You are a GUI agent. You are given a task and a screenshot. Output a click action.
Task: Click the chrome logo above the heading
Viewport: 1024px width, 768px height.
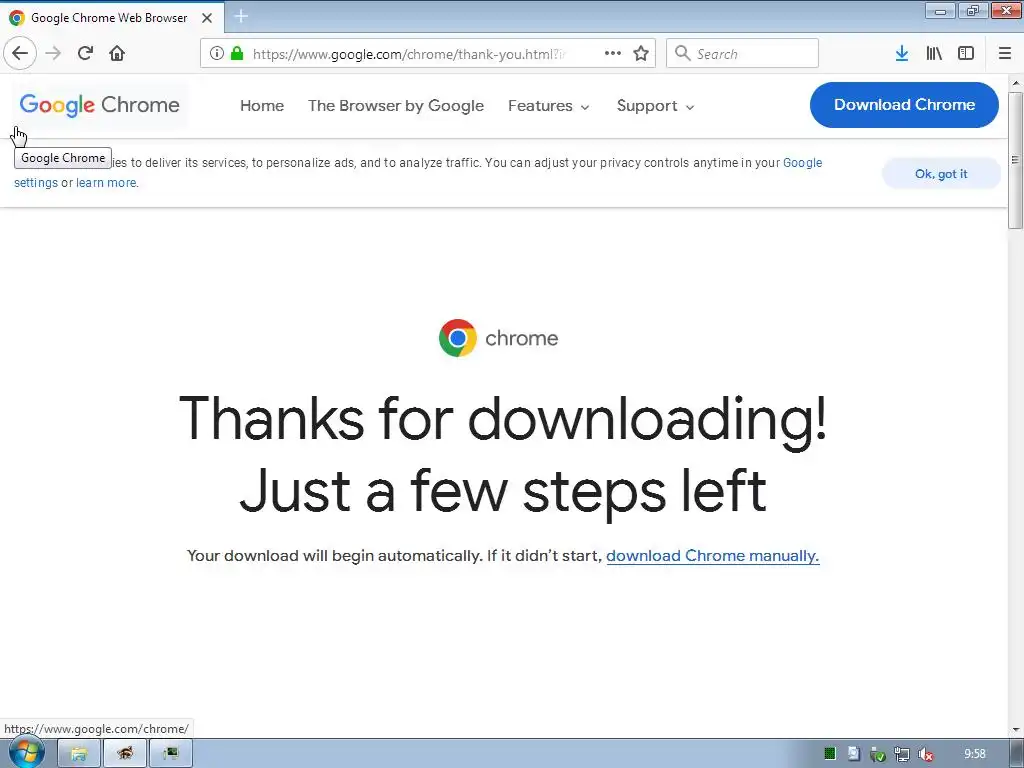[498, 338]
